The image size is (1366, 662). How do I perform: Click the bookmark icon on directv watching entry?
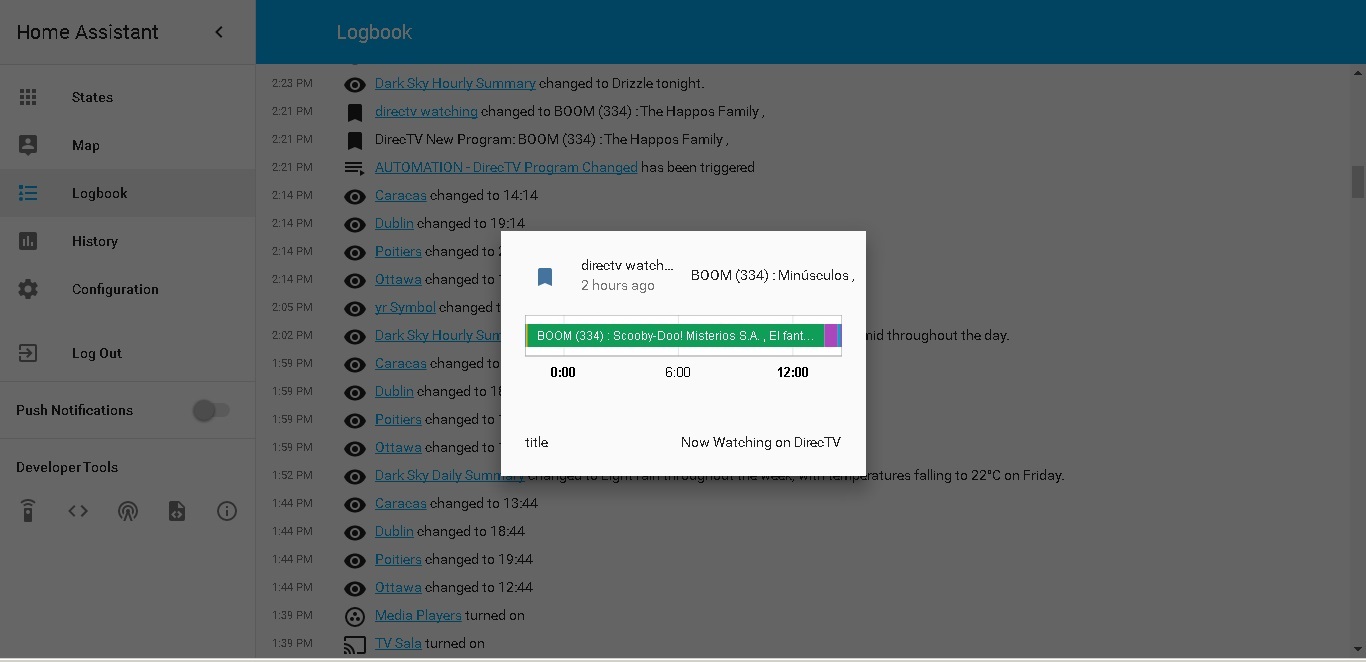click(354, 113)
